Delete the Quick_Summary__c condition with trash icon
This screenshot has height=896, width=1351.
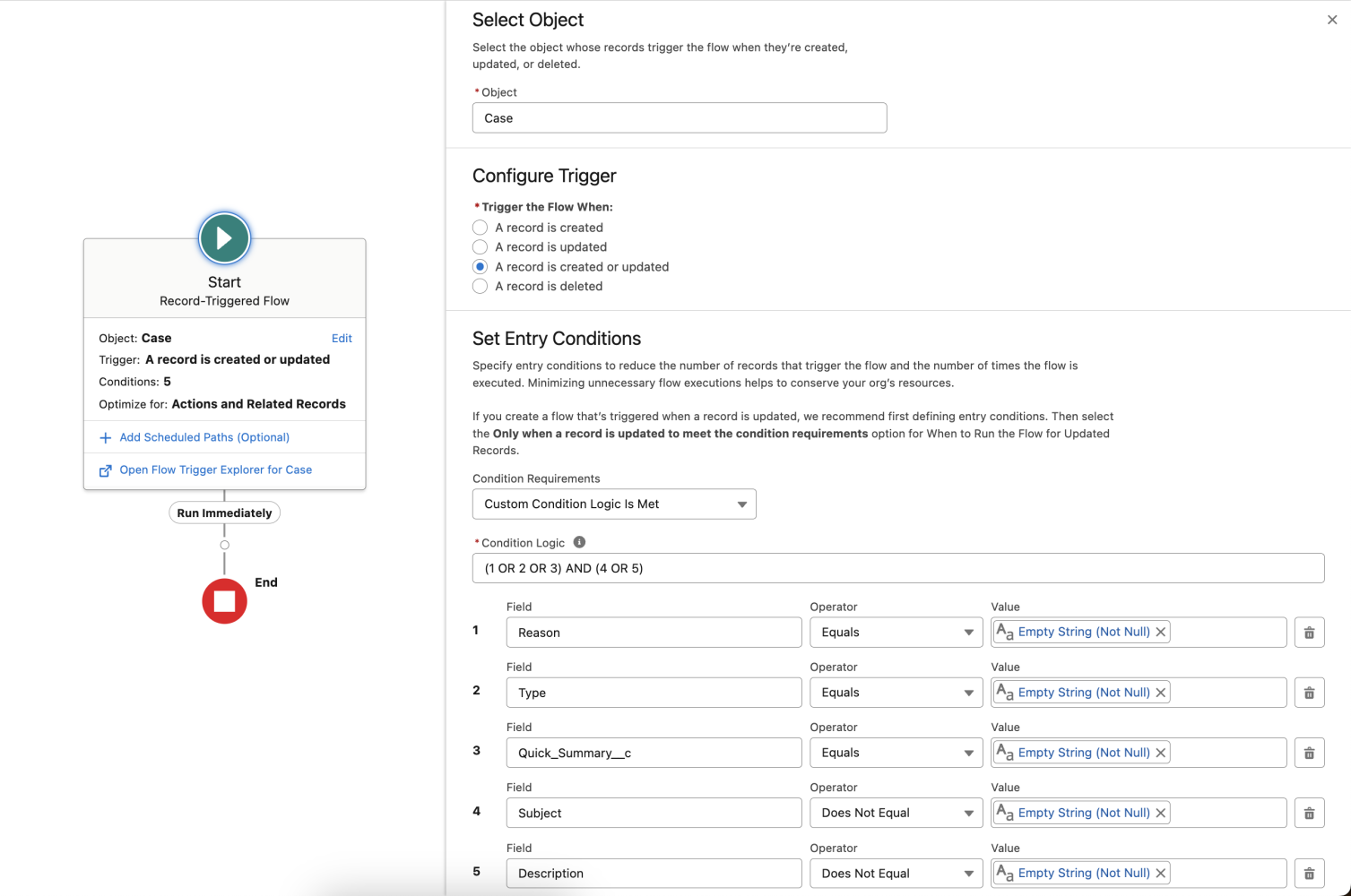[1309, 753]
